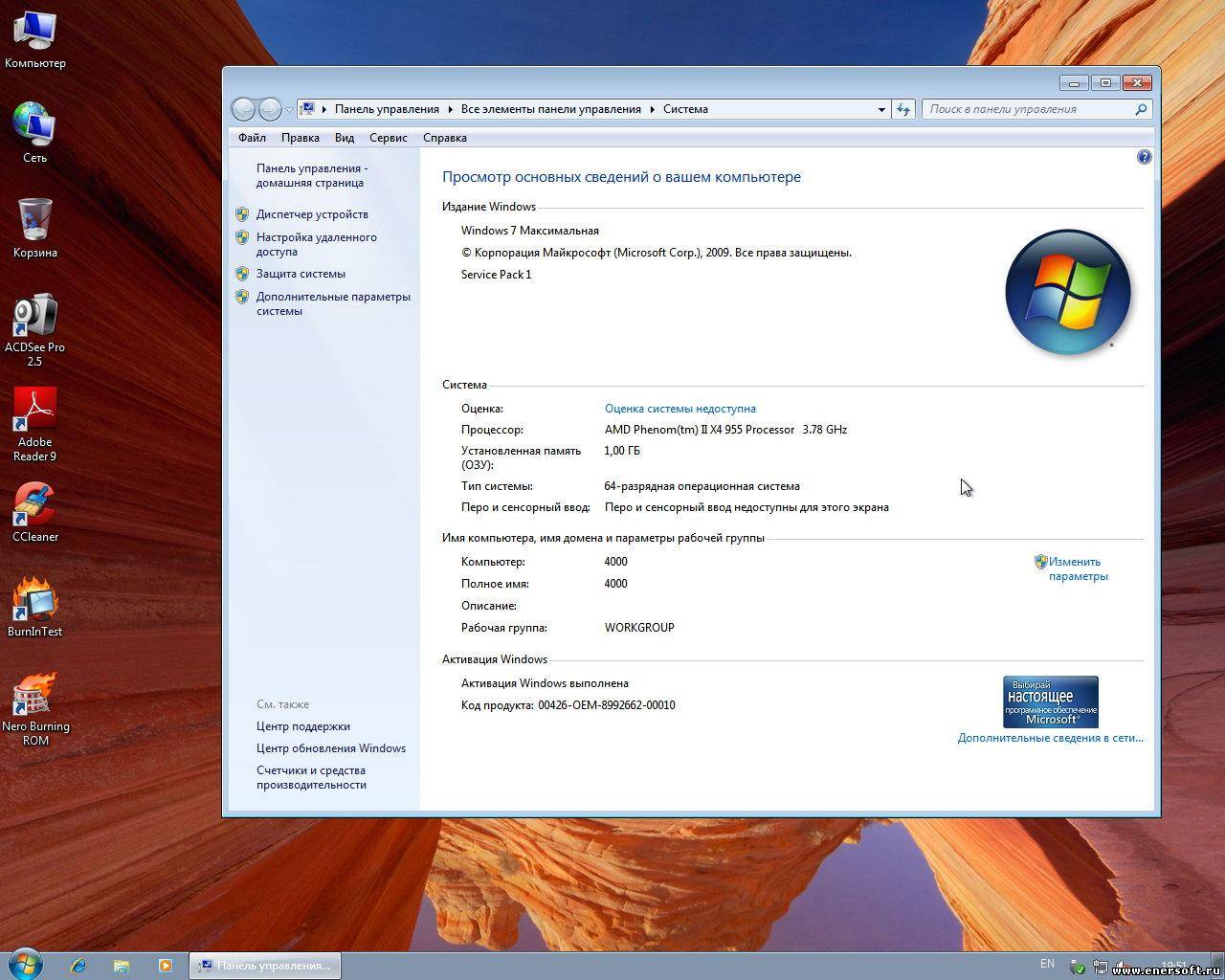Open Счетчики и средства производительности

[x=311, y=777]
